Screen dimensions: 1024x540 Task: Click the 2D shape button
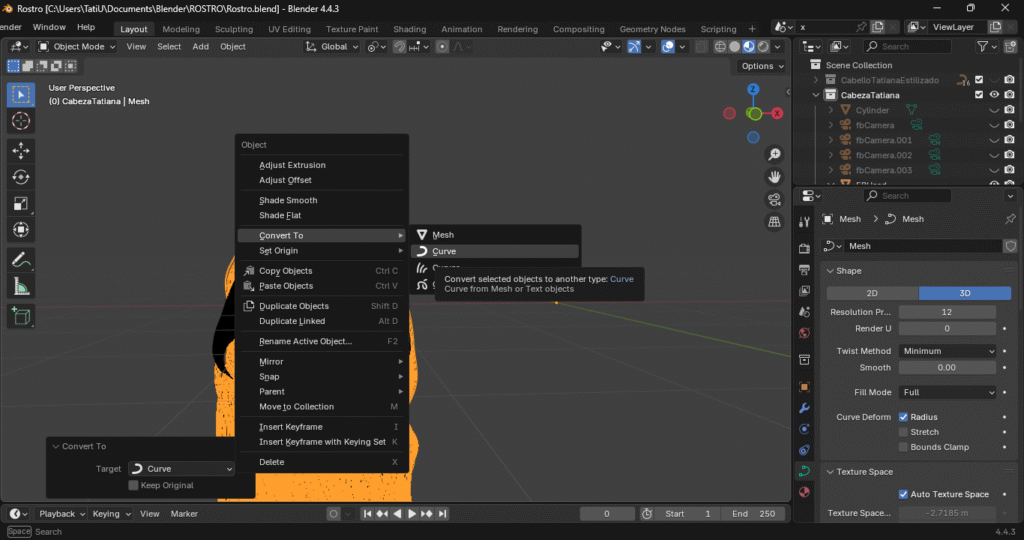pos(872,293)
